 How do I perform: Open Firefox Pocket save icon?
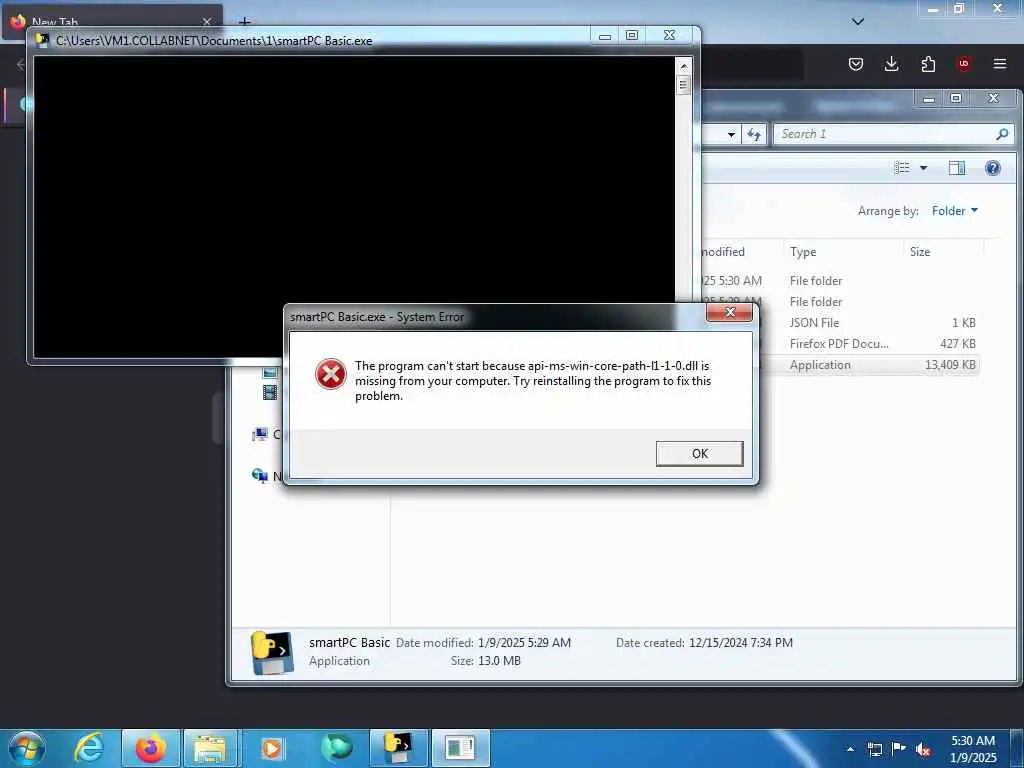(856, 64)
